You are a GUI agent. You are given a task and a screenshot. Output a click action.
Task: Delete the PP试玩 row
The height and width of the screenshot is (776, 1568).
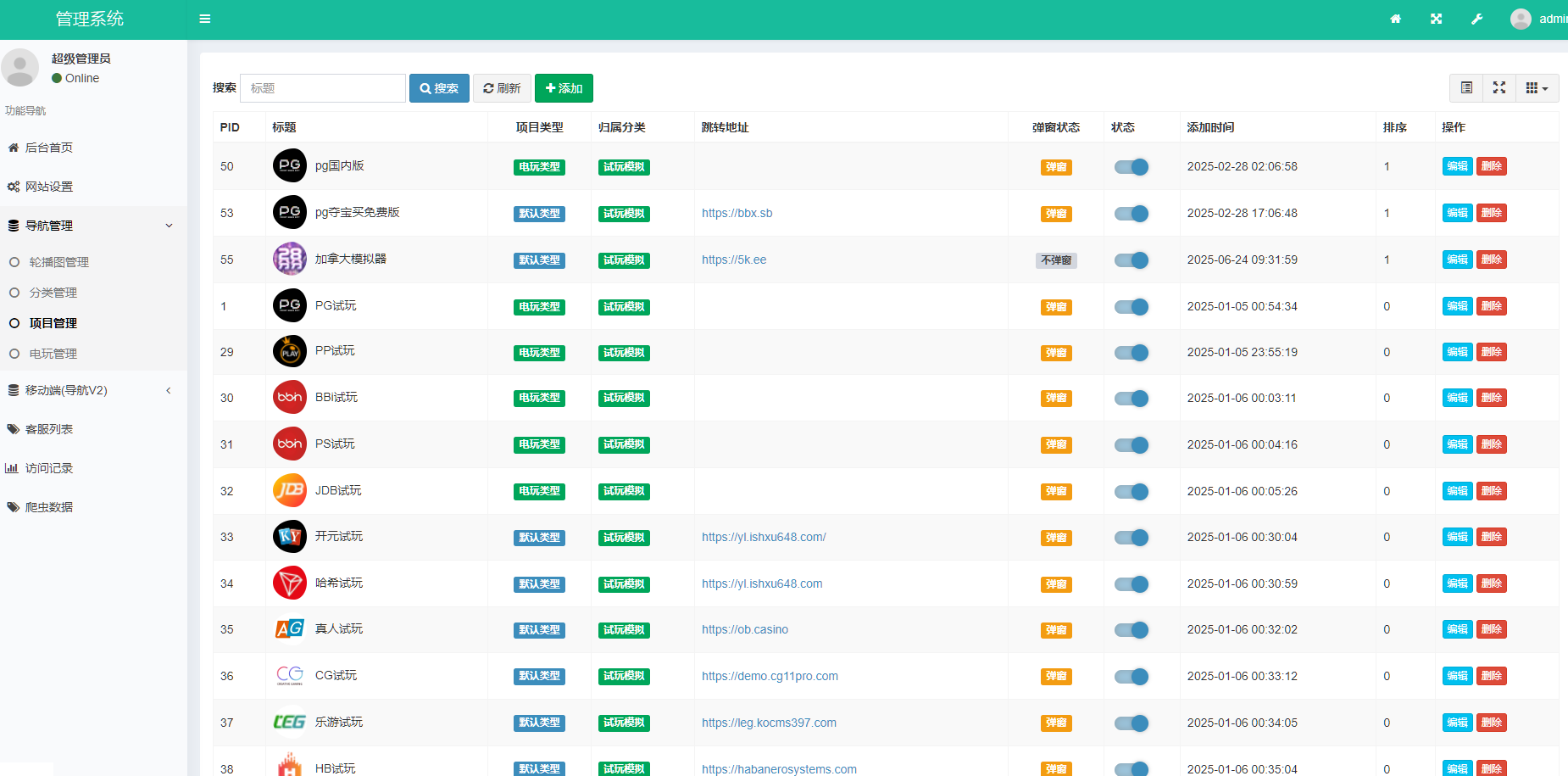point(1491,352)
